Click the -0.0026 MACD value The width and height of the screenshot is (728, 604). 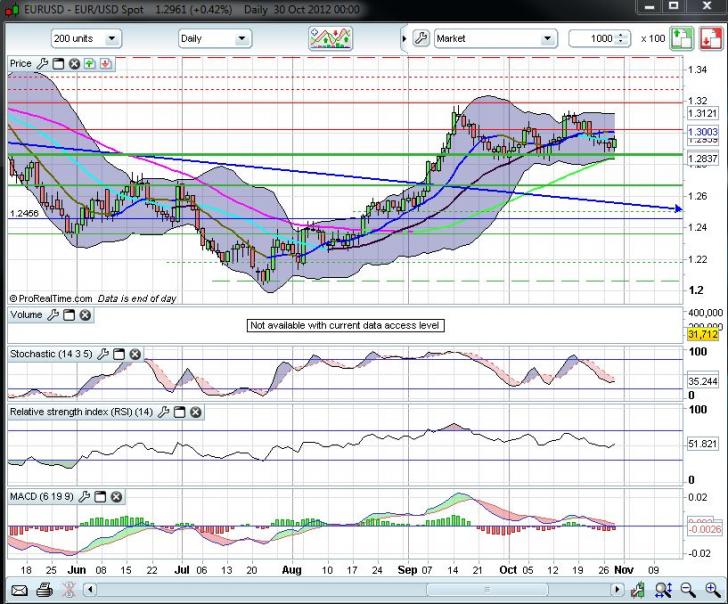(704, 529)
